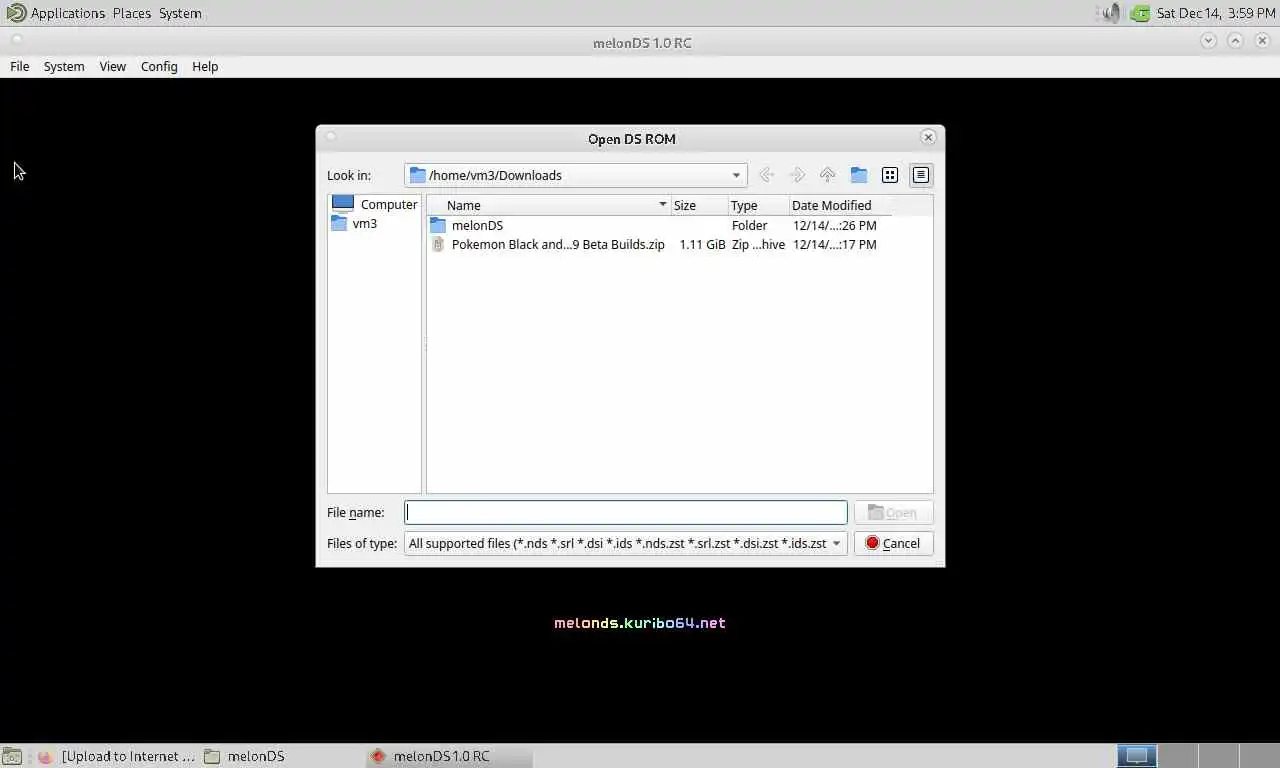The width and height of the screenshot is (1280, 768).
Task: Navigate to parent directory arrow
Action: coord(827,175)
